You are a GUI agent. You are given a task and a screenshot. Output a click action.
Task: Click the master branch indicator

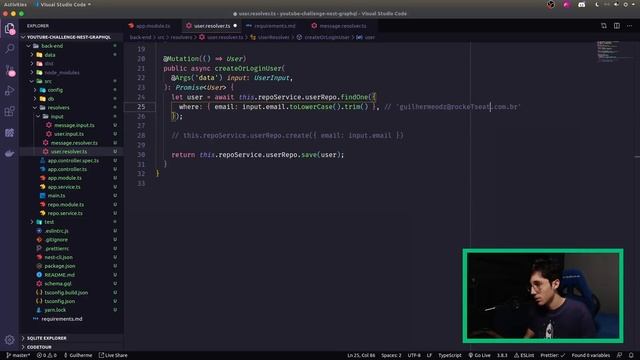[18, 356]
